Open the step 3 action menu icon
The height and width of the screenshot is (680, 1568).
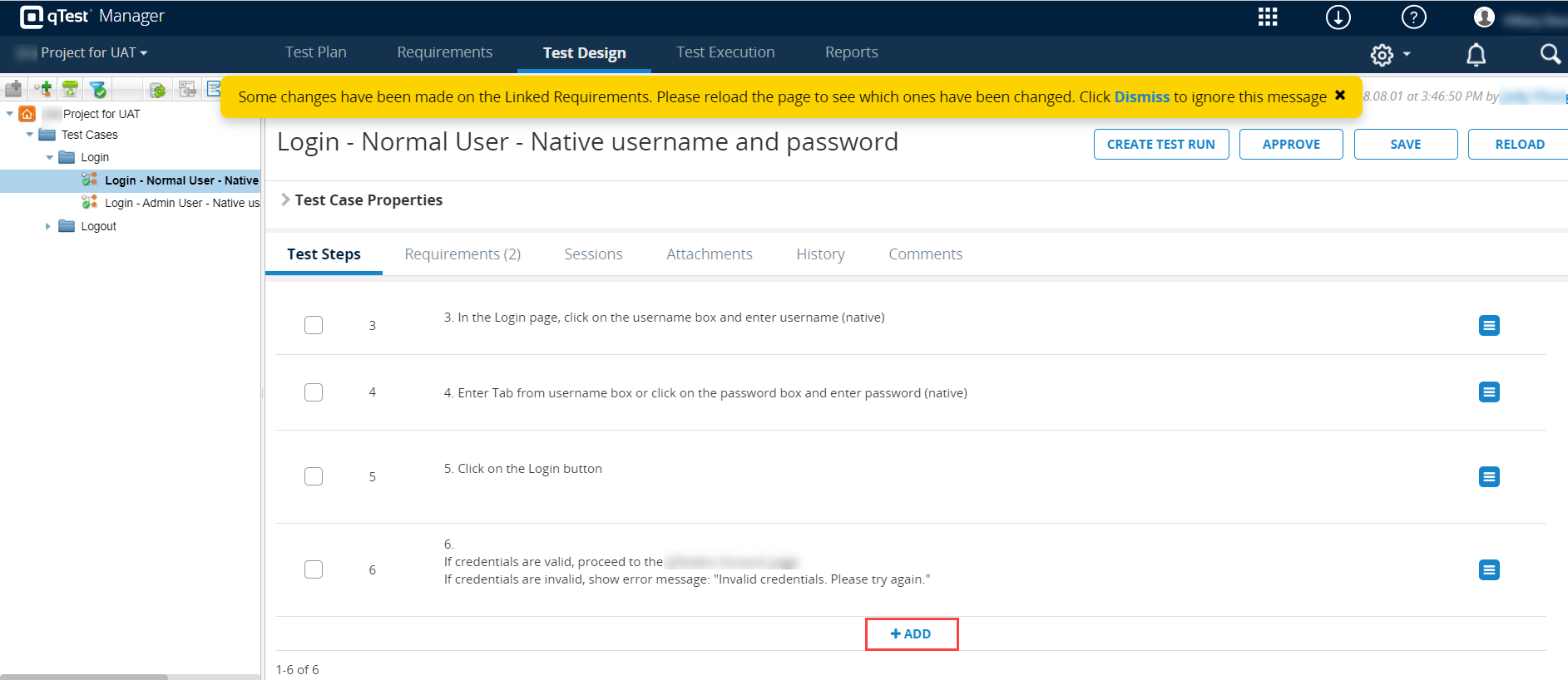[x=1489, y=326]
